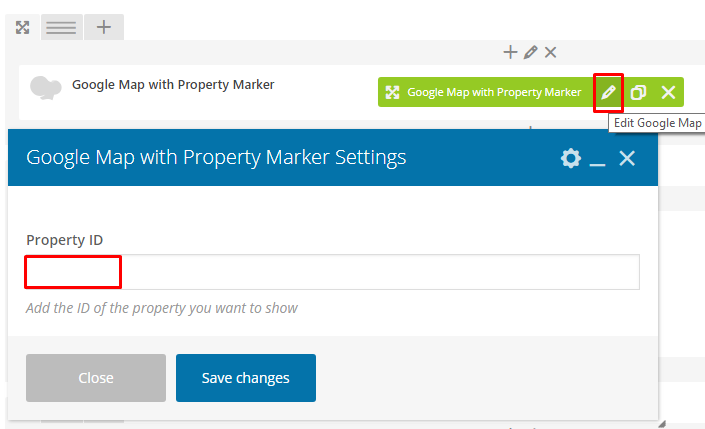Screen dimensions: 705x429
Task: Delete the column using the gray X icon
Action: (550, 52)
